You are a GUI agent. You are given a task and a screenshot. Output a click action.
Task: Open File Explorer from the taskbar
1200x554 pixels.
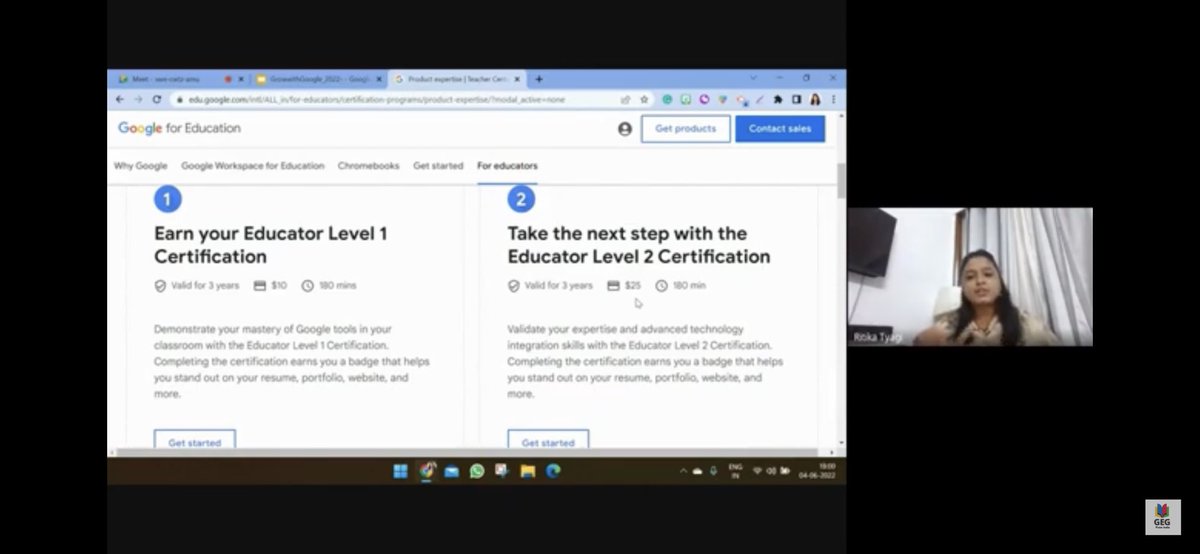click(x=528, y=471)
